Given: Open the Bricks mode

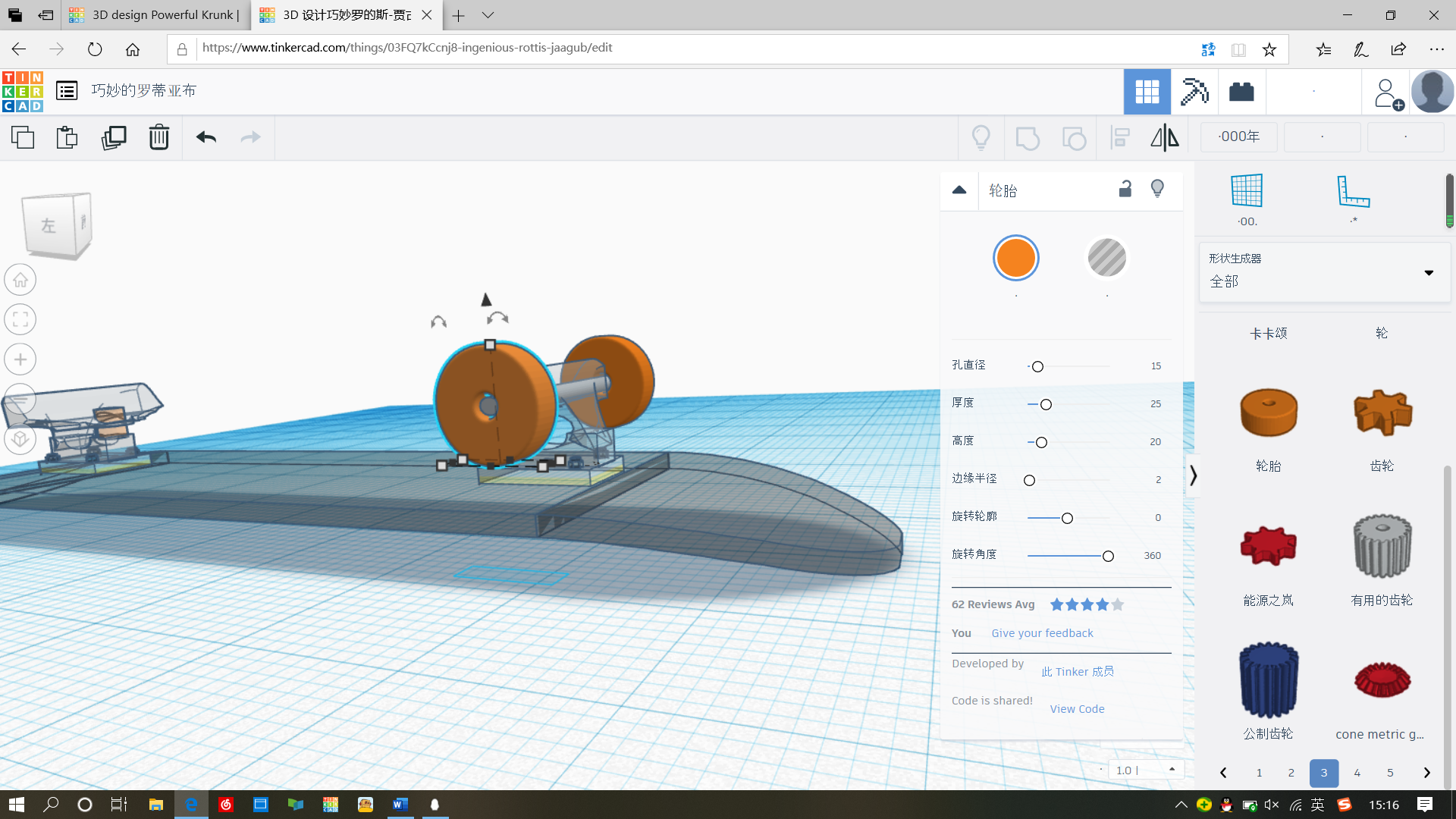Looking at the screenshot, I should tap(1241, 92).
